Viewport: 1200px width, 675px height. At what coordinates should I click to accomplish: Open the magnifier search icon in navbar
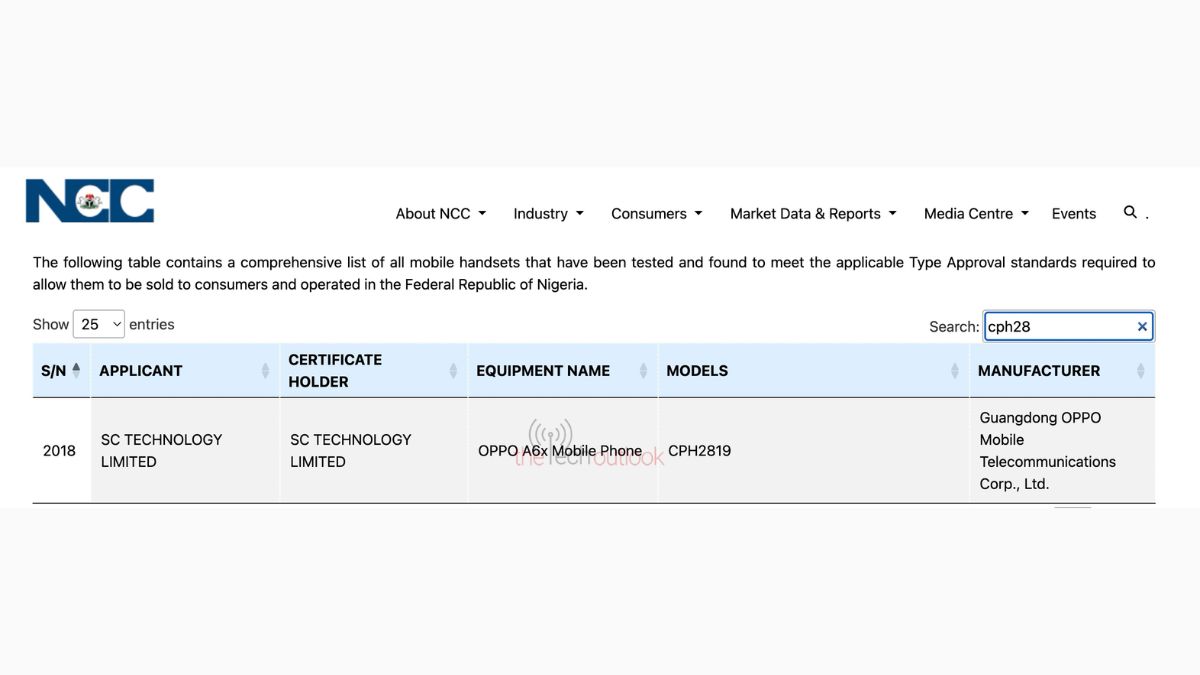1130,212
